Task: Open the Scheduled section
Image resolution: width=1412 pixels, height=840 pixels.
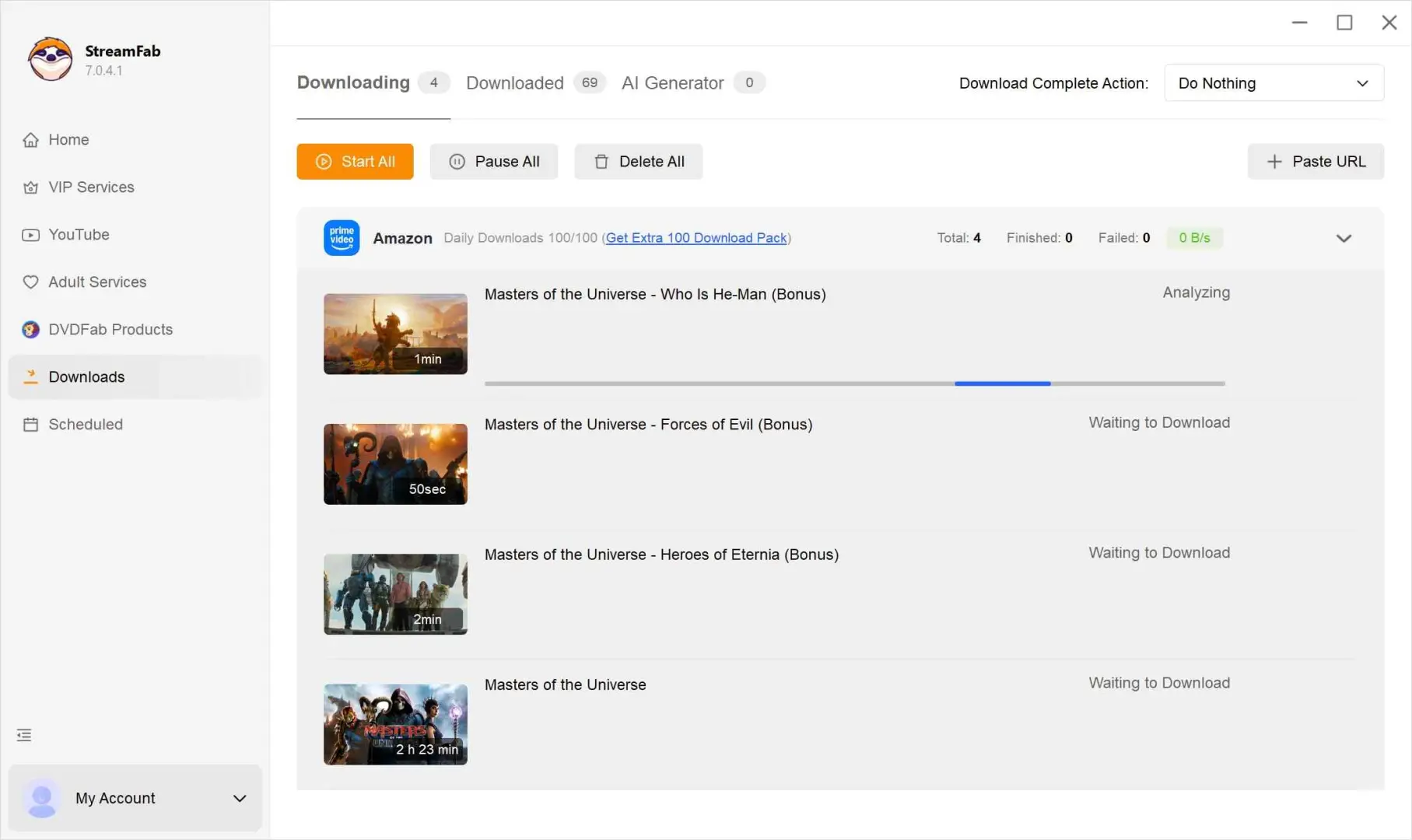Action: (x=135, y=425)
